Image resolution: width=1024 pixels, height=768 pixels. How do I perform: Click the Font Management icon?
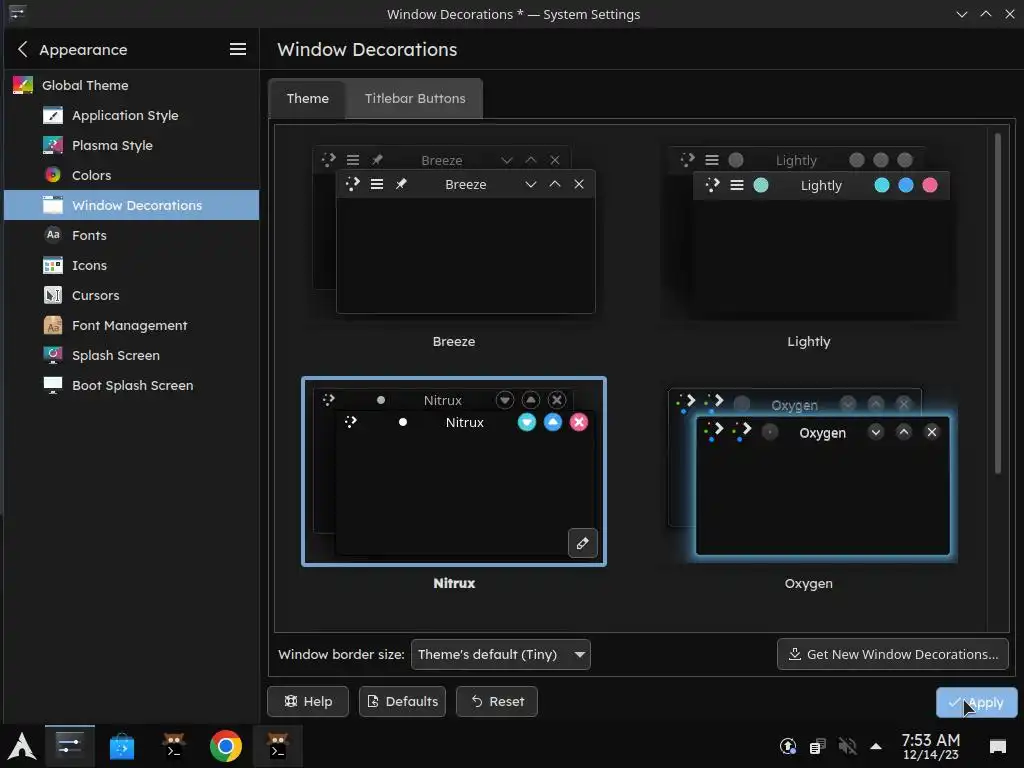click(53, 325)
